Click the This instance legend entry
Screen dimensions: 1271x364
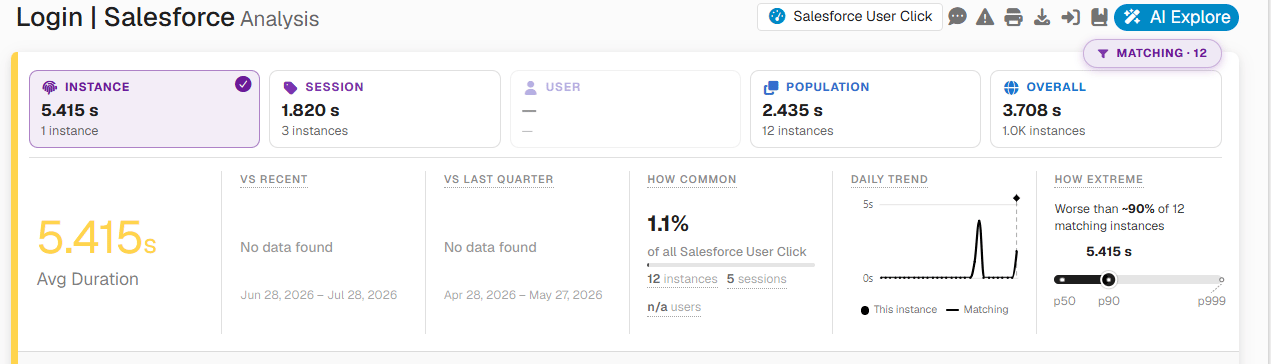898,310
